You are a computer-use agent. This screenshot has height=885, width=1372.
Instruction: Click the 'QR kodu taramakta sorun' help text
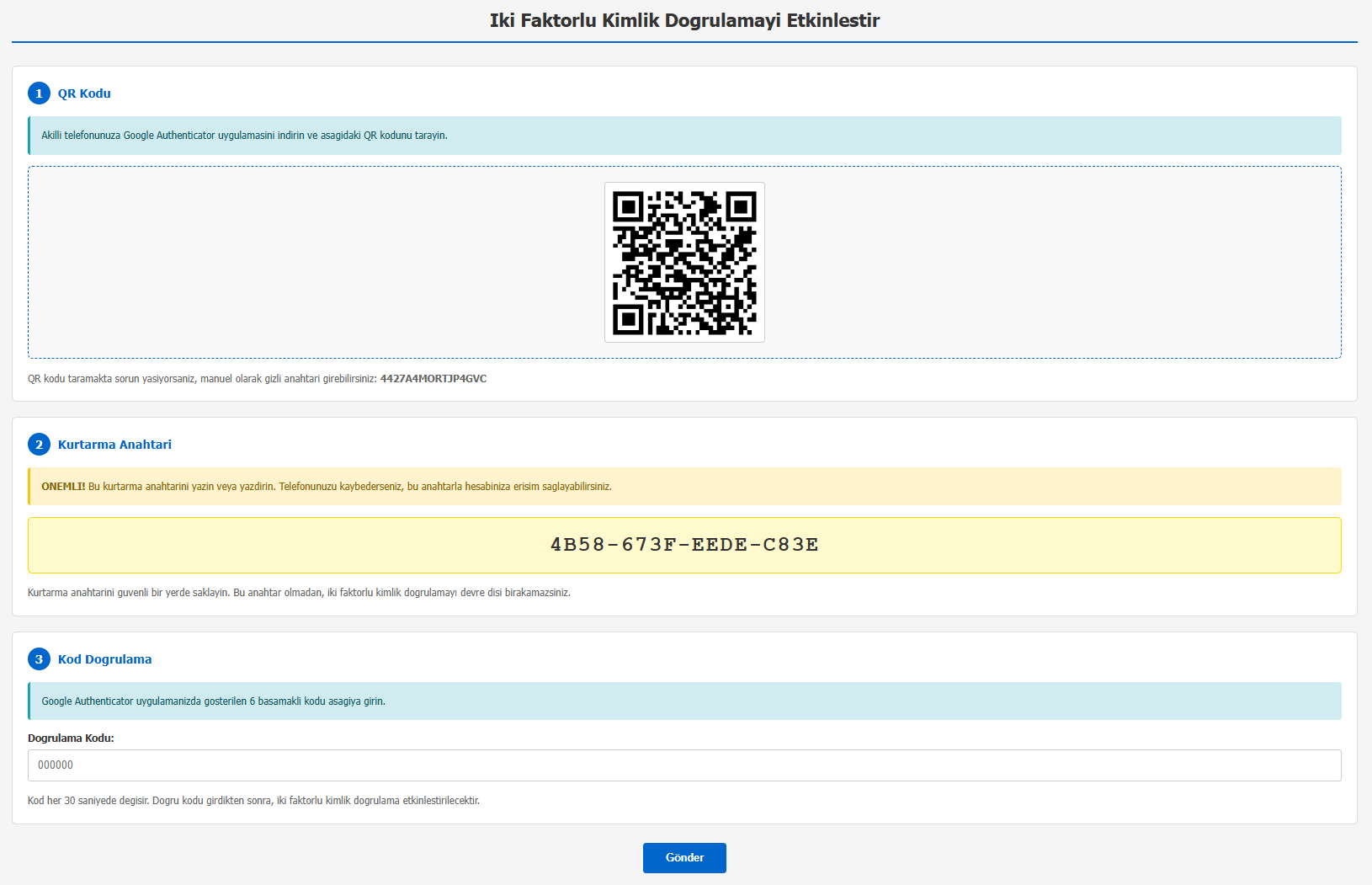(202, 379)
